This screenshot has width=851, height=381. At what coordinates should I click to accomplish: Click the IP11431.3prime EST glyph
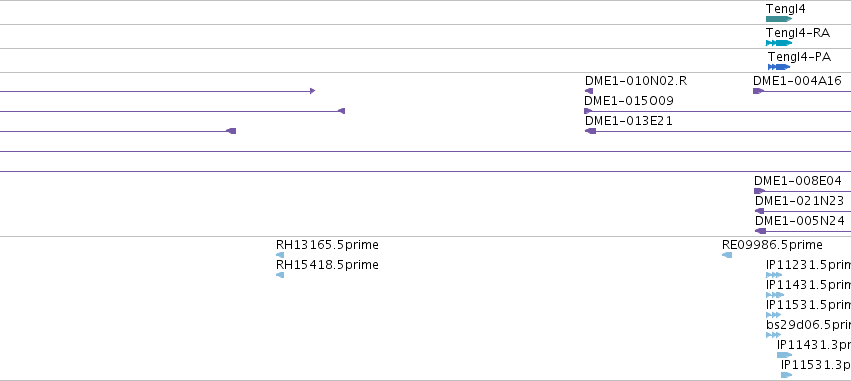pos(784,355)
